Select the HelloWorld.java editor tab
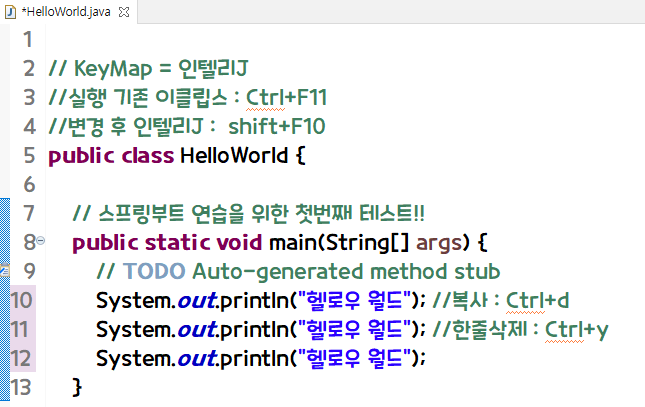This screenshot has width=645, height=407. pyautogui.click(x=68, y=12)
